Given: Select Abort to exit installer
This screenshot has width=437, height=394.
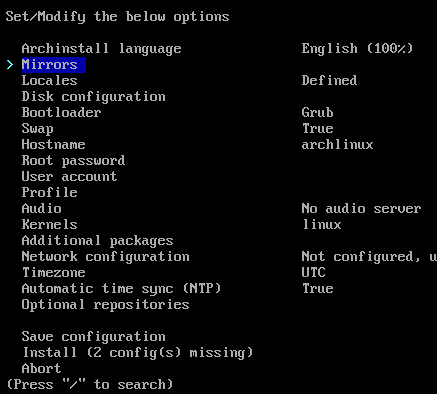Looking at the screenshot, I should pyautogui.click(x=42, y=369).
